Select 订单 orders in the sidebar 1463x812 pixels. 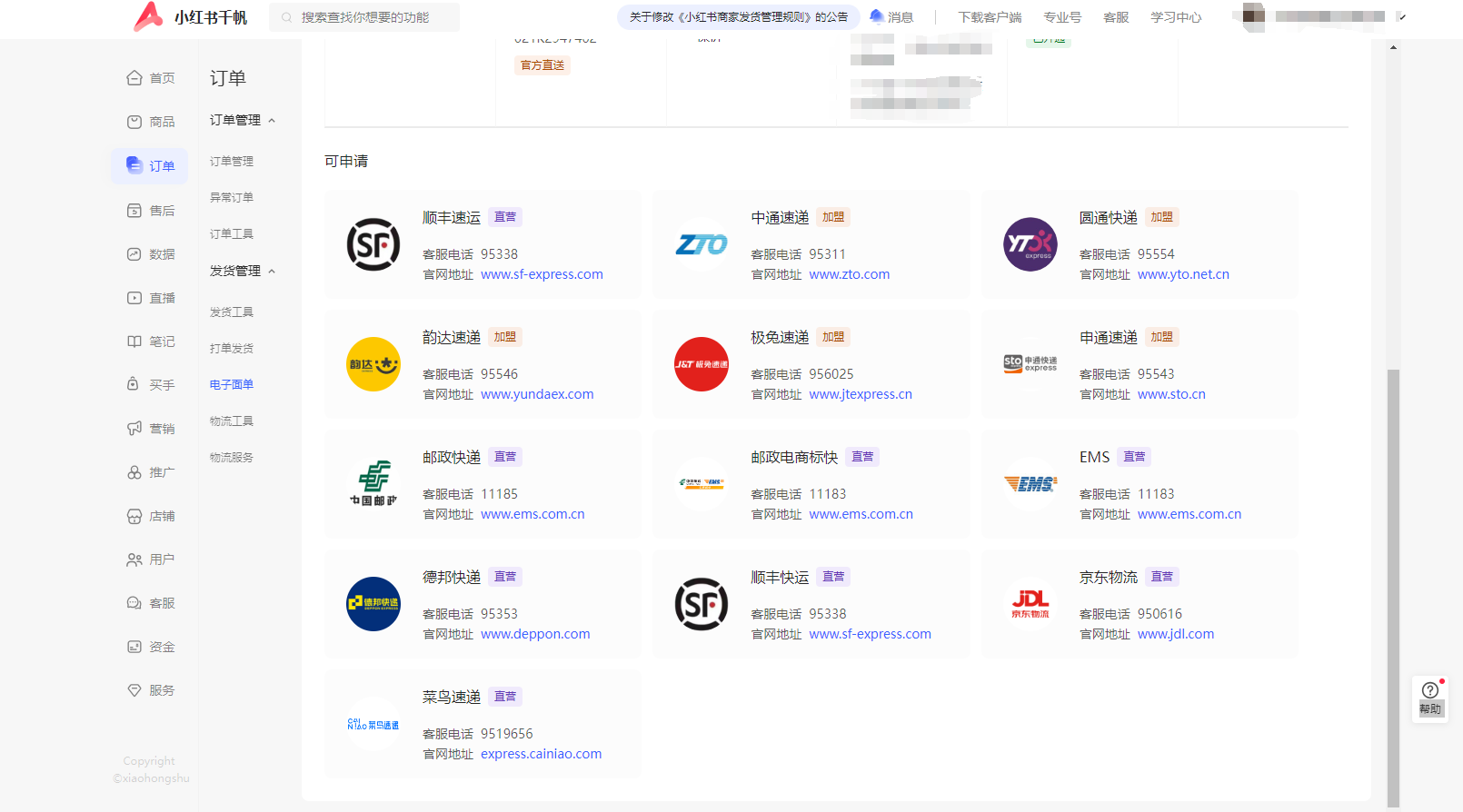click(x=150, y=166)
